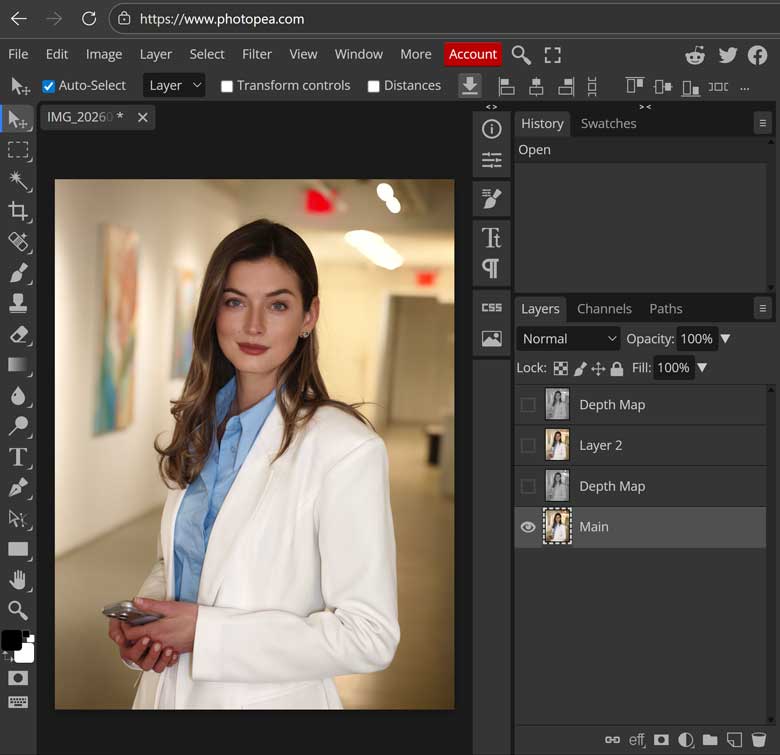Open the File menu

point(18,54)
